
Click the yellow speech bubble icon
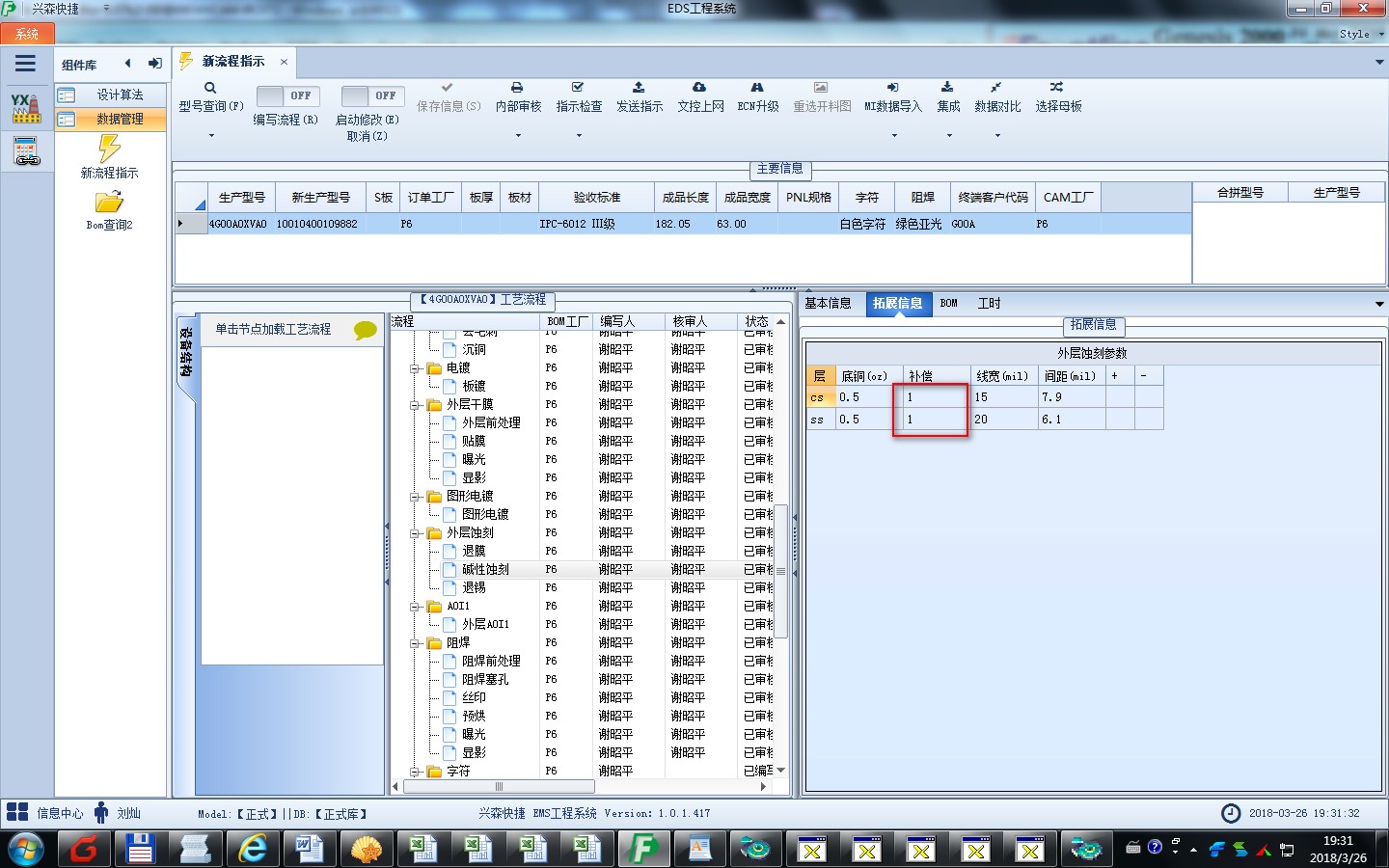click(x=365, y=330)
